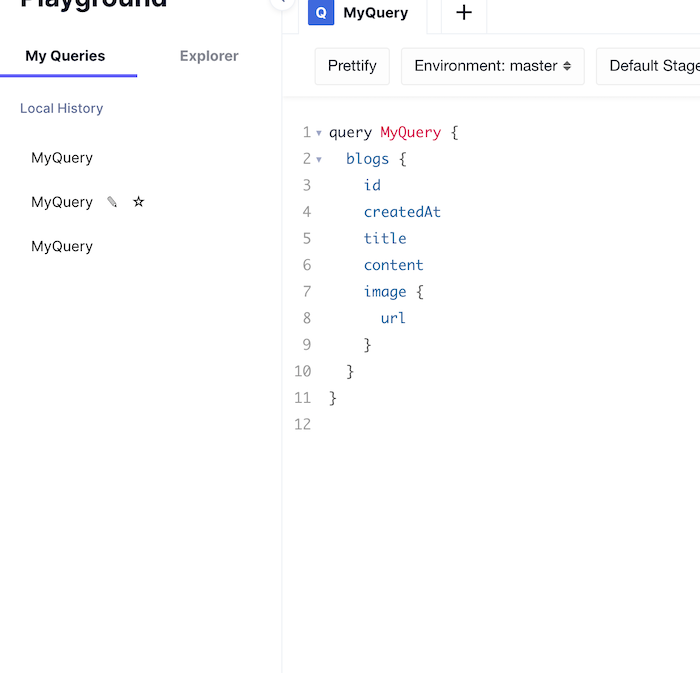Switch to the My Queries tab
700x673 pixels.
[x=65, y=56]
